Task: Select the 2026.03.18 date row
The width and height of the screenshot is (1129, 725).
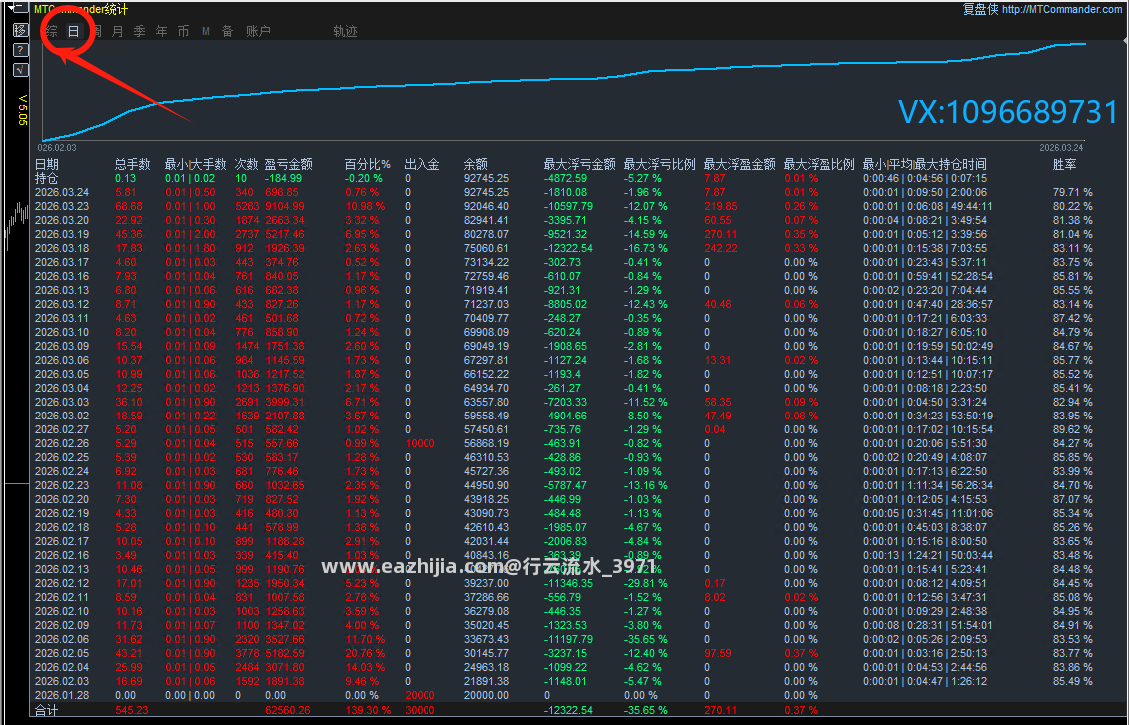Action: 564,248
